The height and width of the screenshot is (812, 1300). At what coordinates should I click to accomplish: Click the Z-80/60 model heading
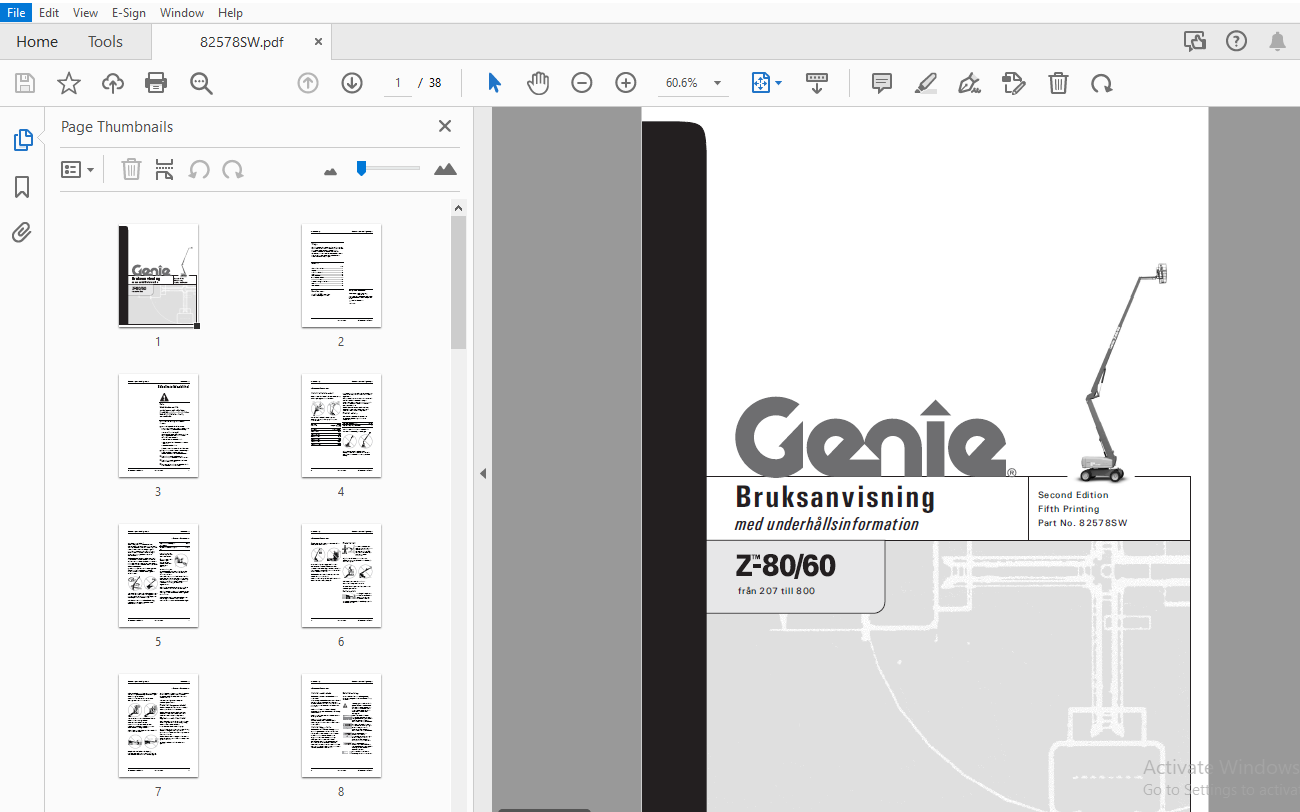pyautogui.click(x=785, y=566)
